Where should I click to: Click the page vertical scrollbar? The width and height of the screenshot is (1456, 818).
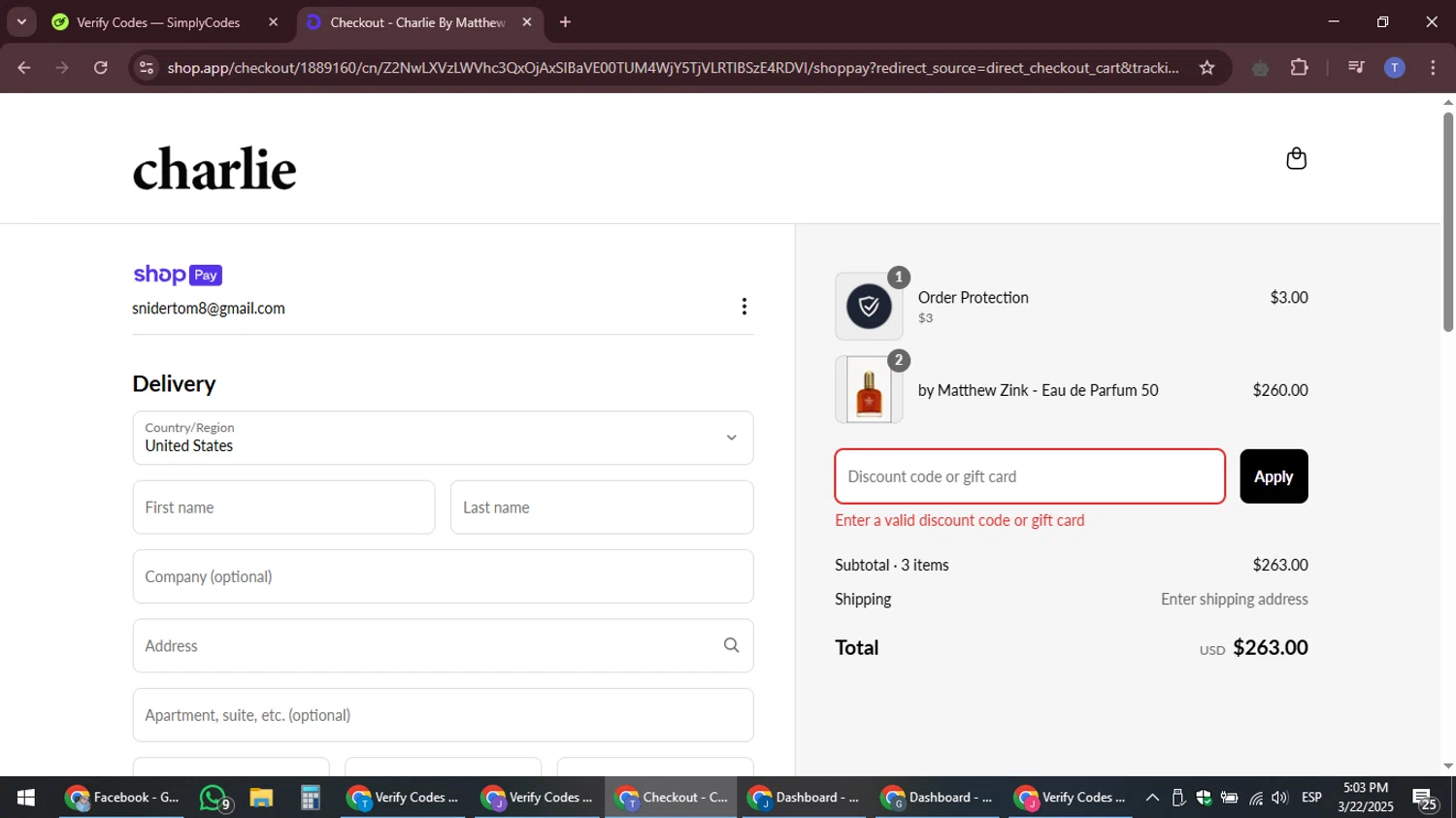pos(1447,222)
